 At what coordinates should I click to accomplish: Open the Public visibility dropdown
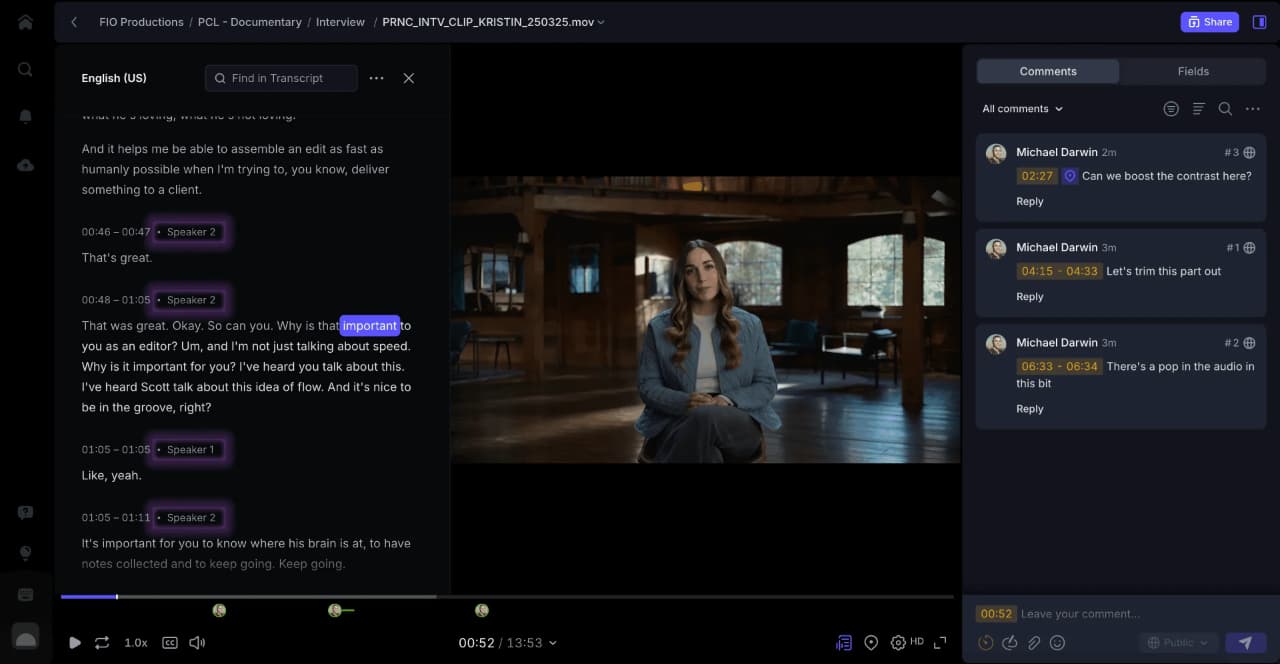(x=1178, y=643)
